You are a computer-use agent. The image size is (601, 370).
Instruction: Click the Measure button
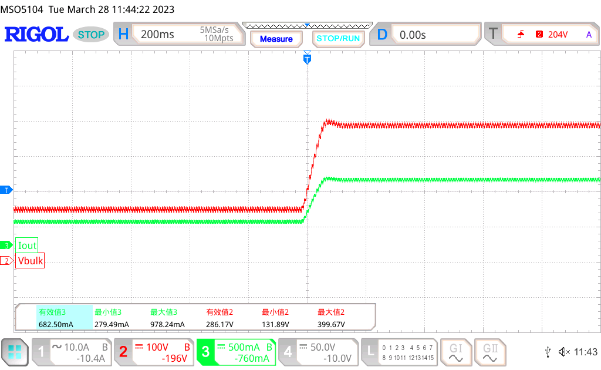coord(276,39)
